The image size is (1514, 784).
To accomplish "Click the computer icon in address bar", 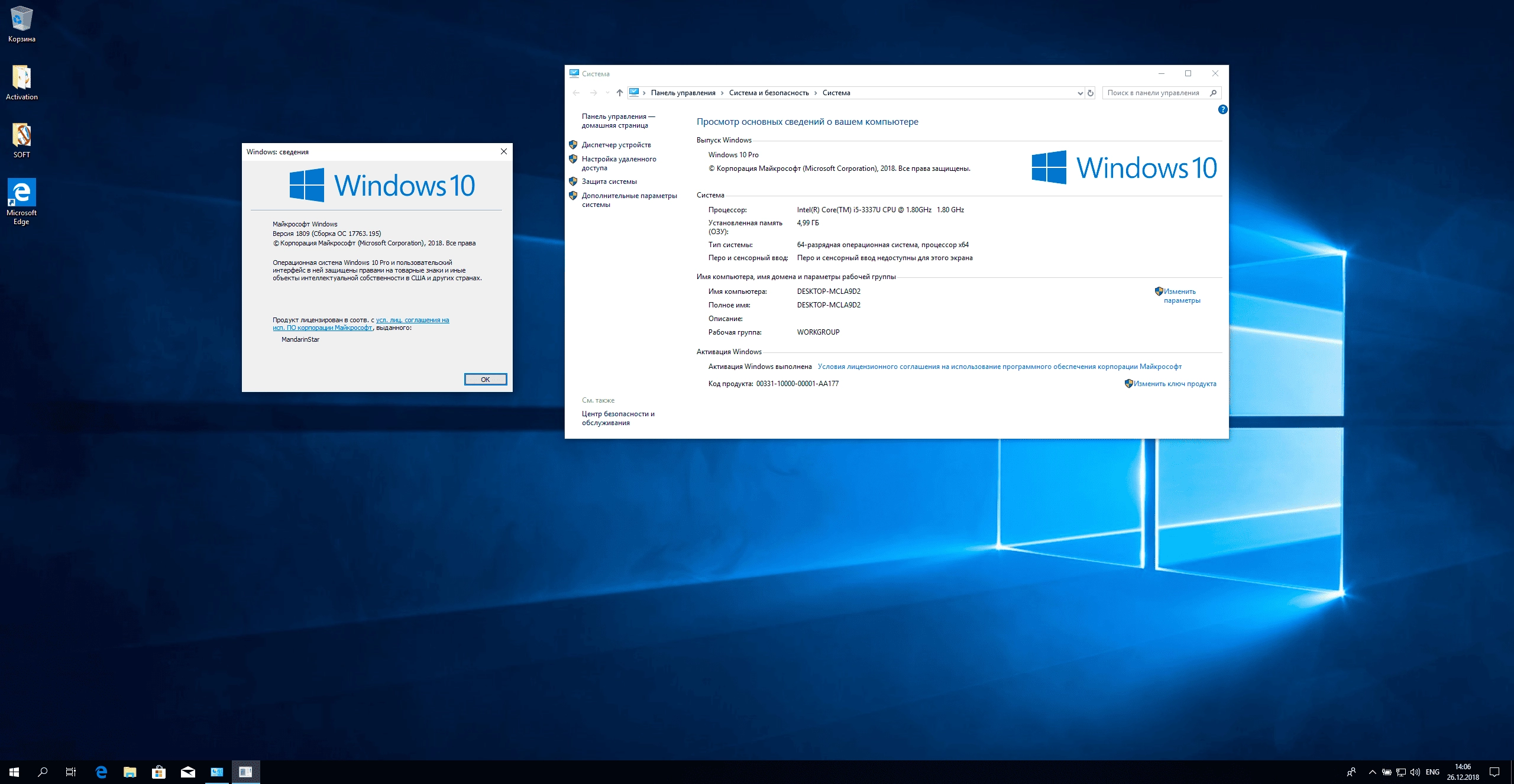I will [634, 92].
